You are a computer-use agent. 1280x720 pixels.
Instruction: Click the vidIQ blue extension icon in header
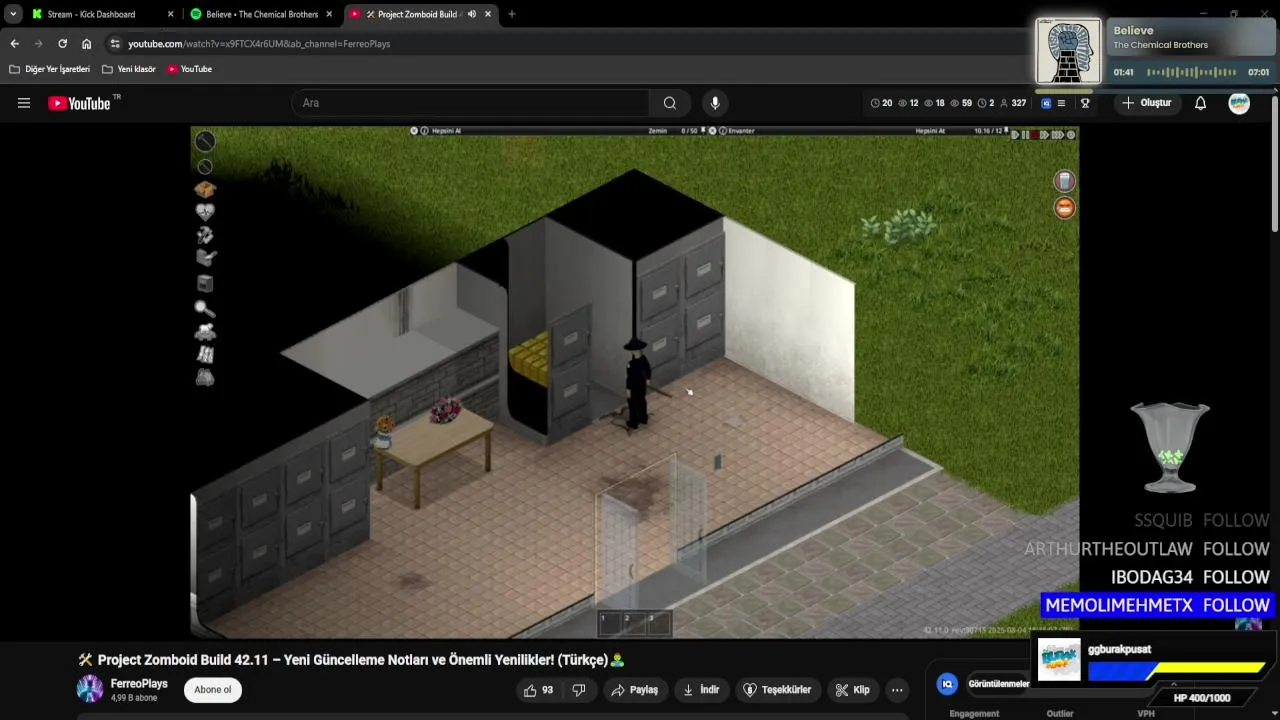tap(1046, 103)
